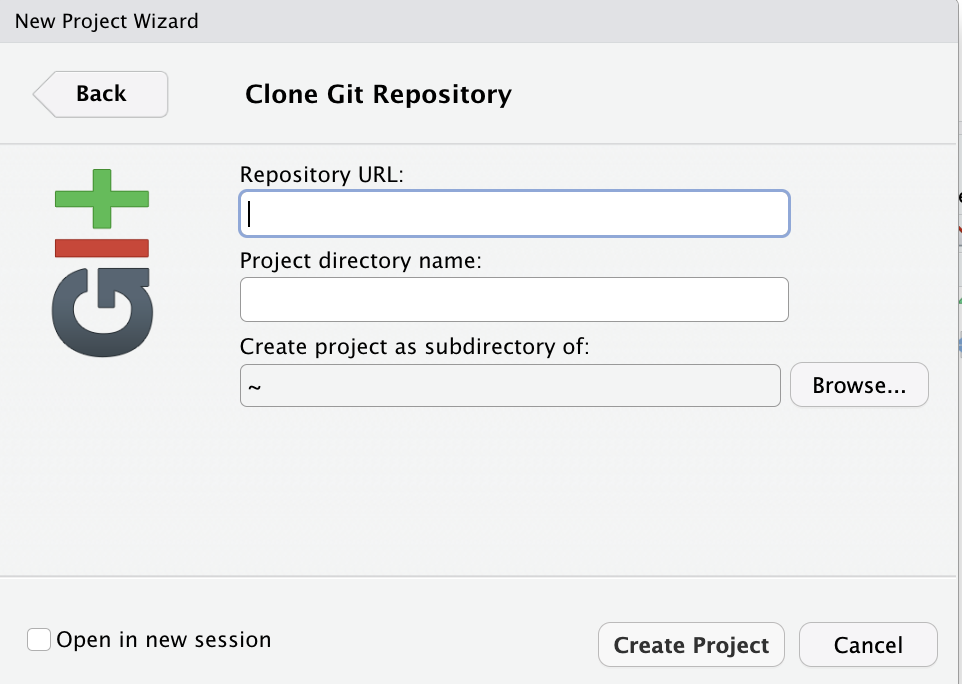Go back using the Back button
962x684 pixels.
pos(101,94)
